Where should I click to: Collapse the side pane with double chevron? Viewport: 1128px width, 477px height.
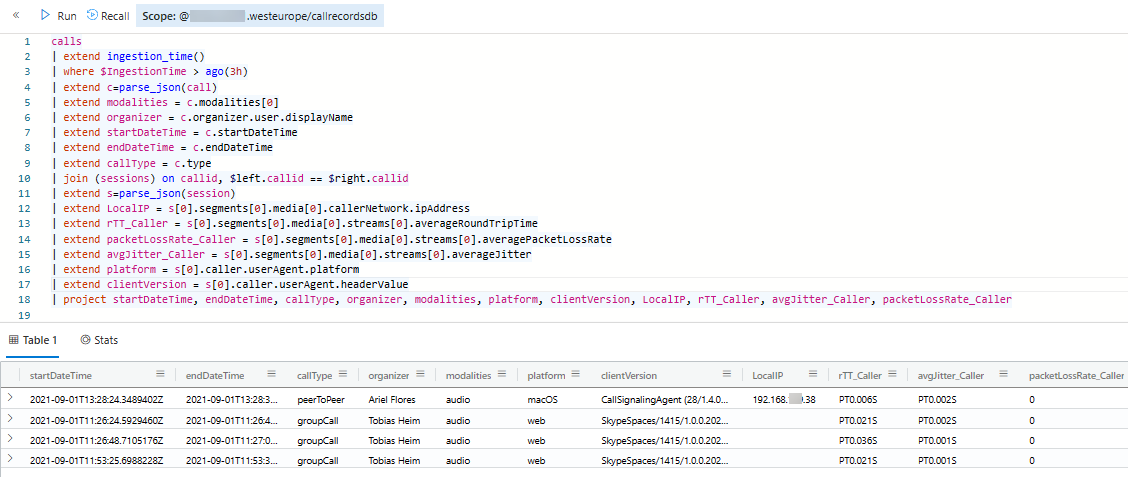coord(16,15)
